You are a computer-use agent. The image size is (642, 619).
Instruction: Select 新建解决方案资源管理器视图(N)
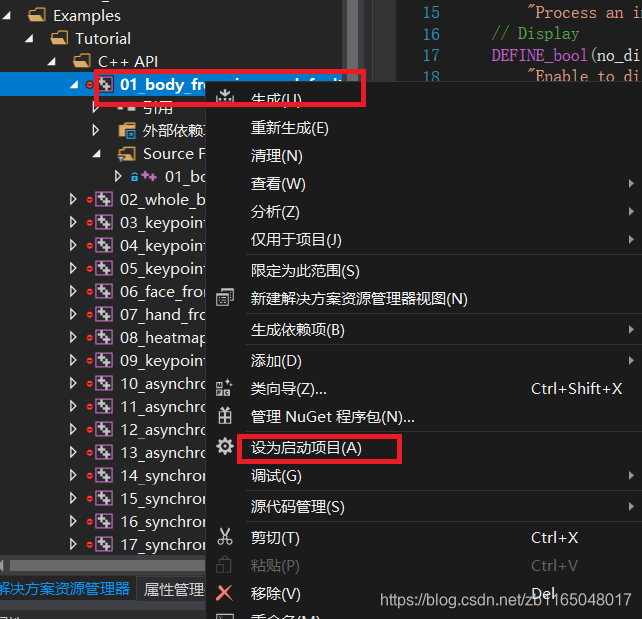[359, 298]
